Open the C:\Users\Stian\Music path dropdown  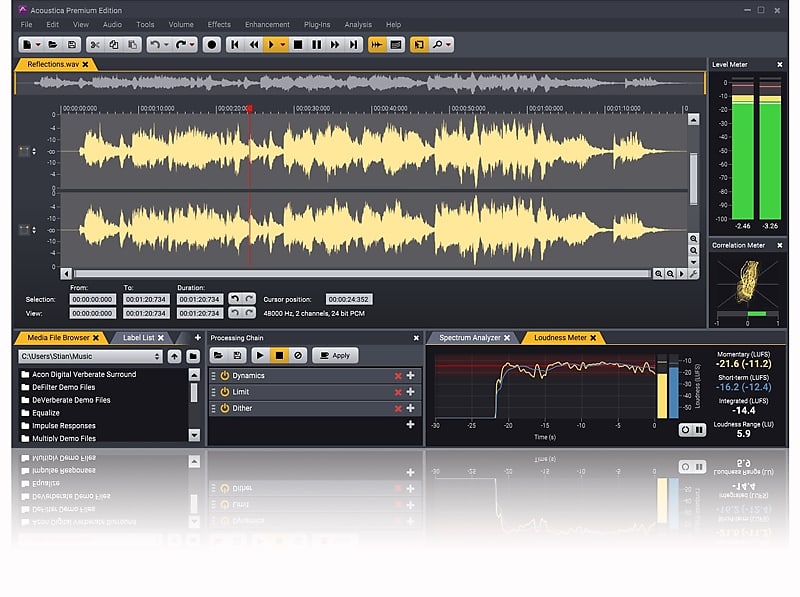tap(156, 355)
